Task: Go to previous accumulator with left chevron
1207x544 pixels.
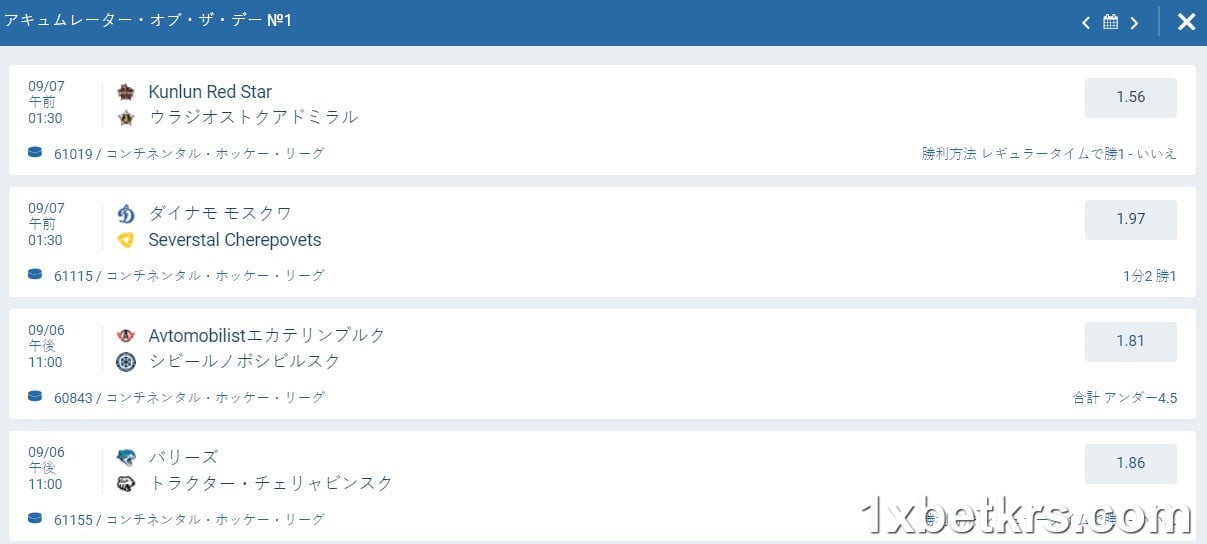Action: coord(1086,22)
